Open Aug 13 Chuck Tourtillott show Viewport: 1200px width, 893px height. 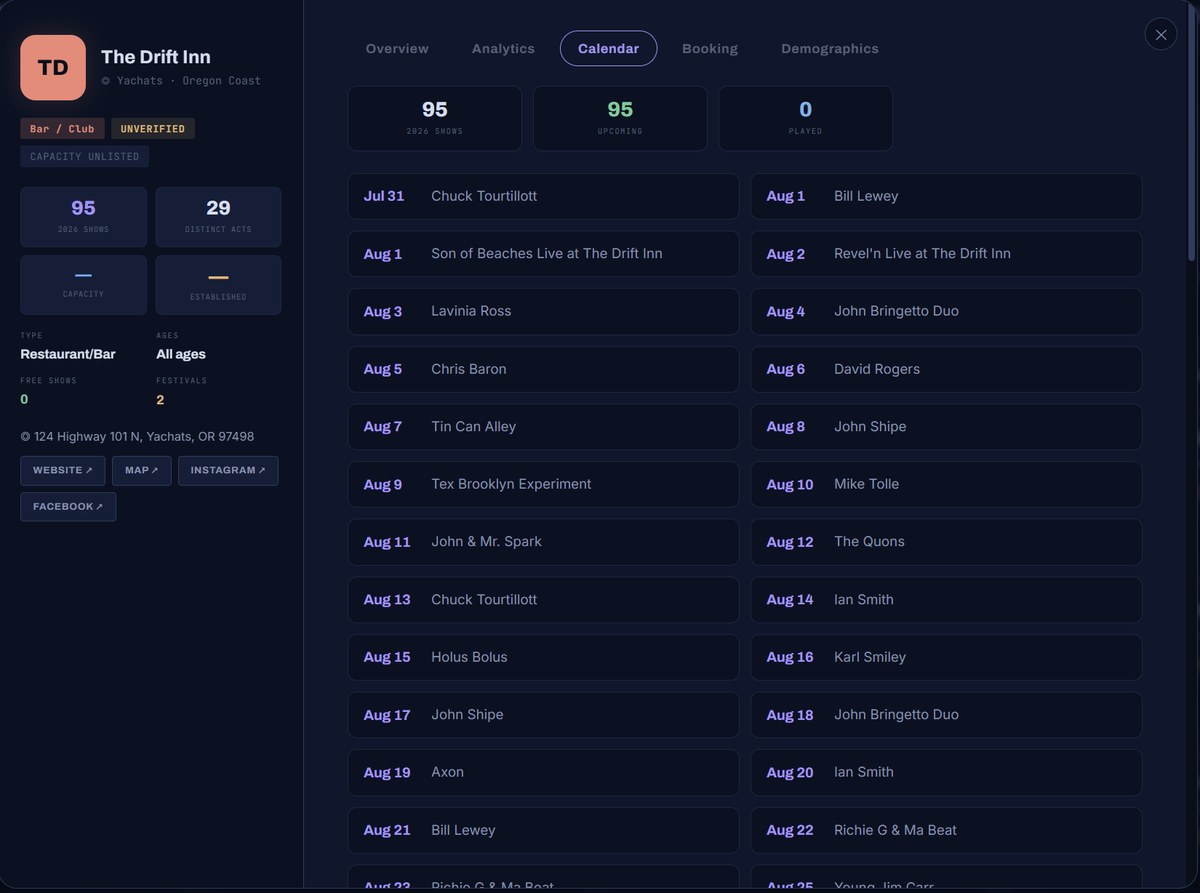(x=543, y=600)
